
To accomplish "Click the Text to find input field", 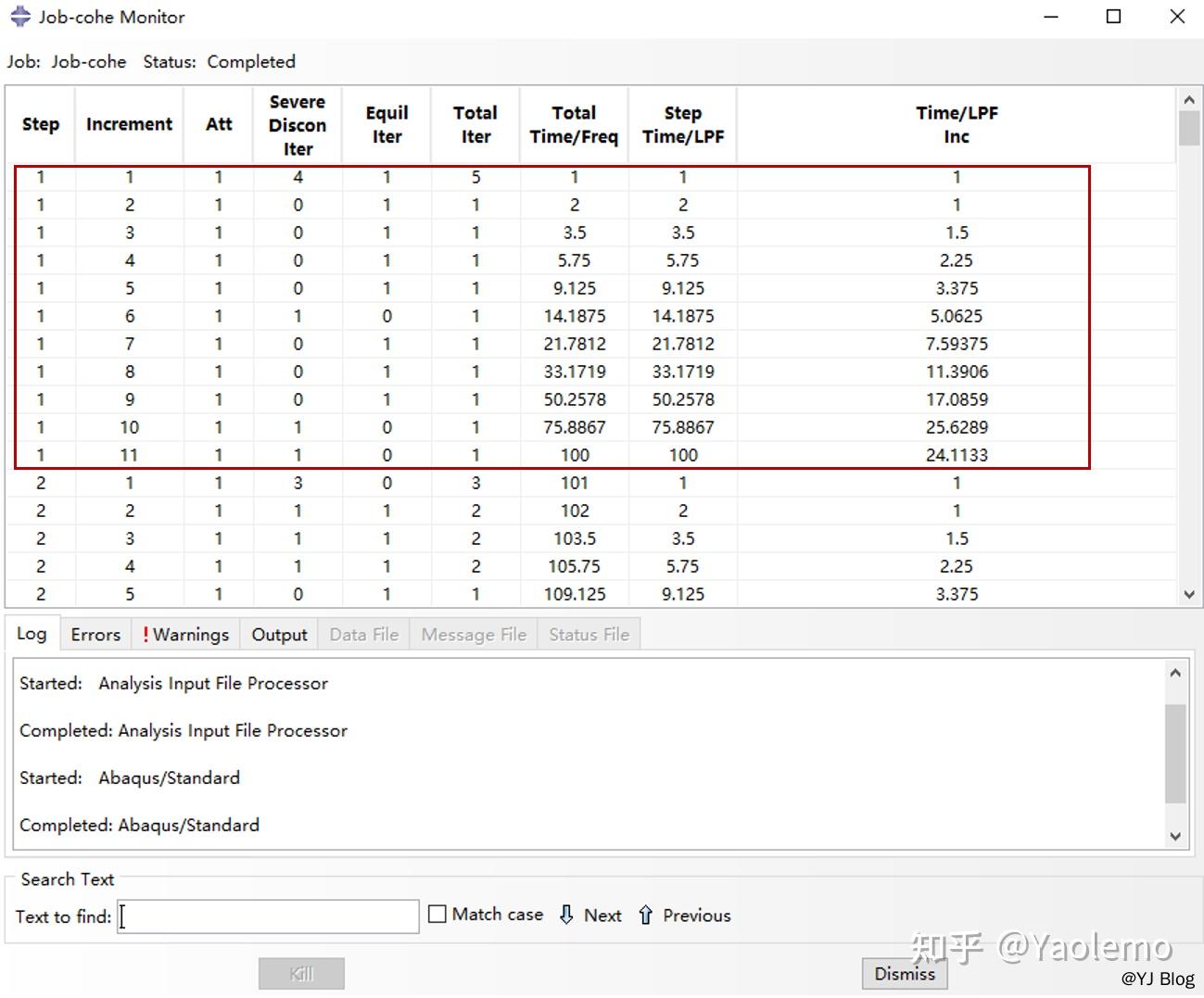I will tap(268, 916).
